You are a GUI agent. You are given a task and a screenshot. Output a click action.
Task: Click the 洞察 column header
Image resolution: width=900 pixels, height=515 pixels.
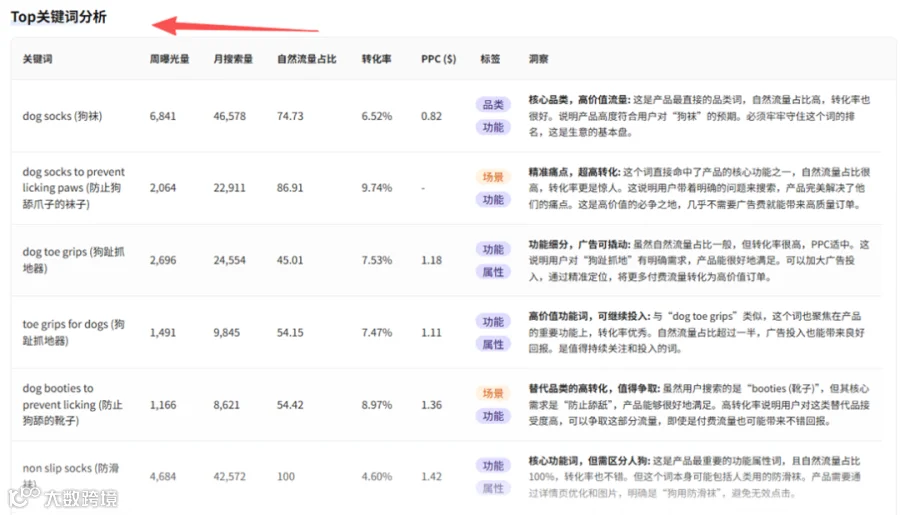[x=538, y=59]
